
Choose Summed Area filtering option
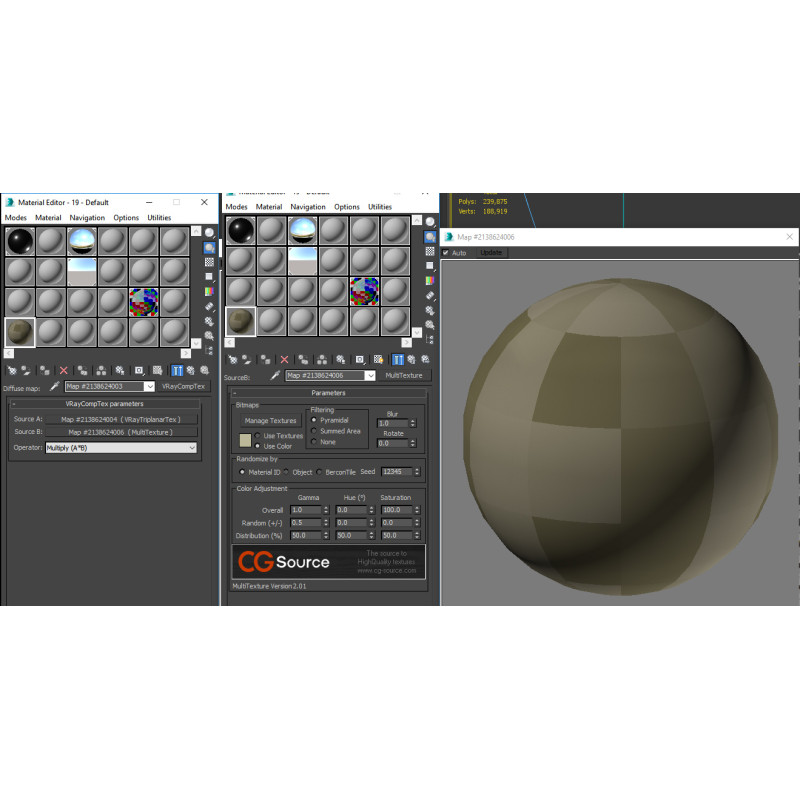pos(314,431)
